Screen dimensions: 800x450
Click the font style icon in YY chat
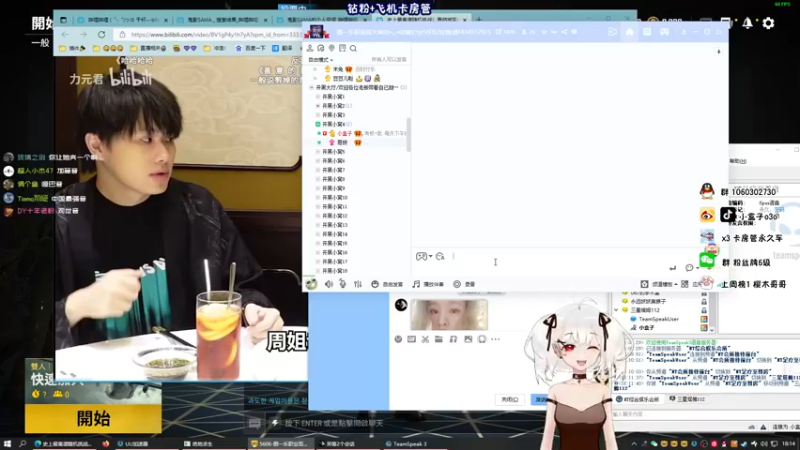tap(440, 256)
